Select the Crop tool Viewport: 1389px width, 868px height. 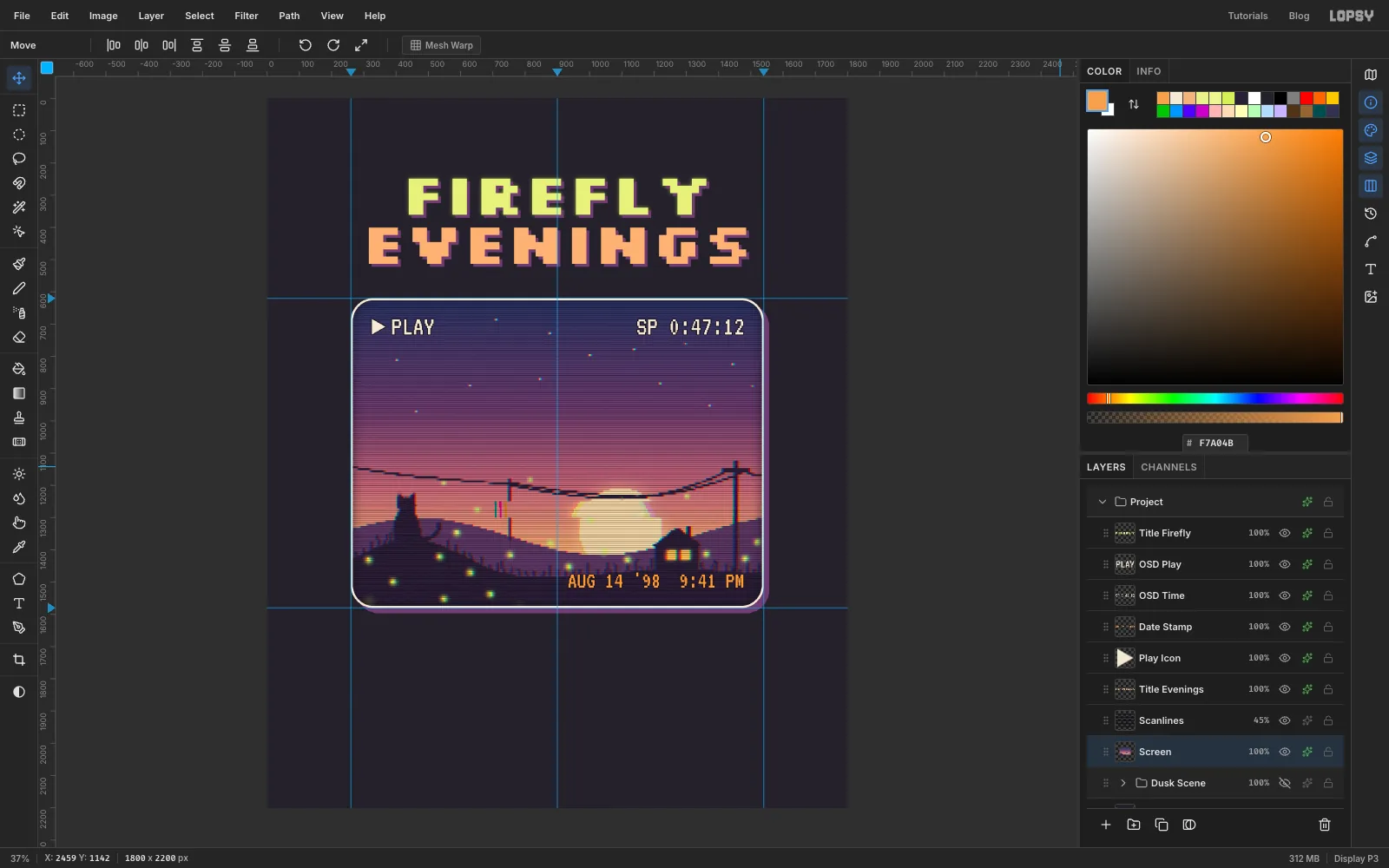tap(19, 660)
